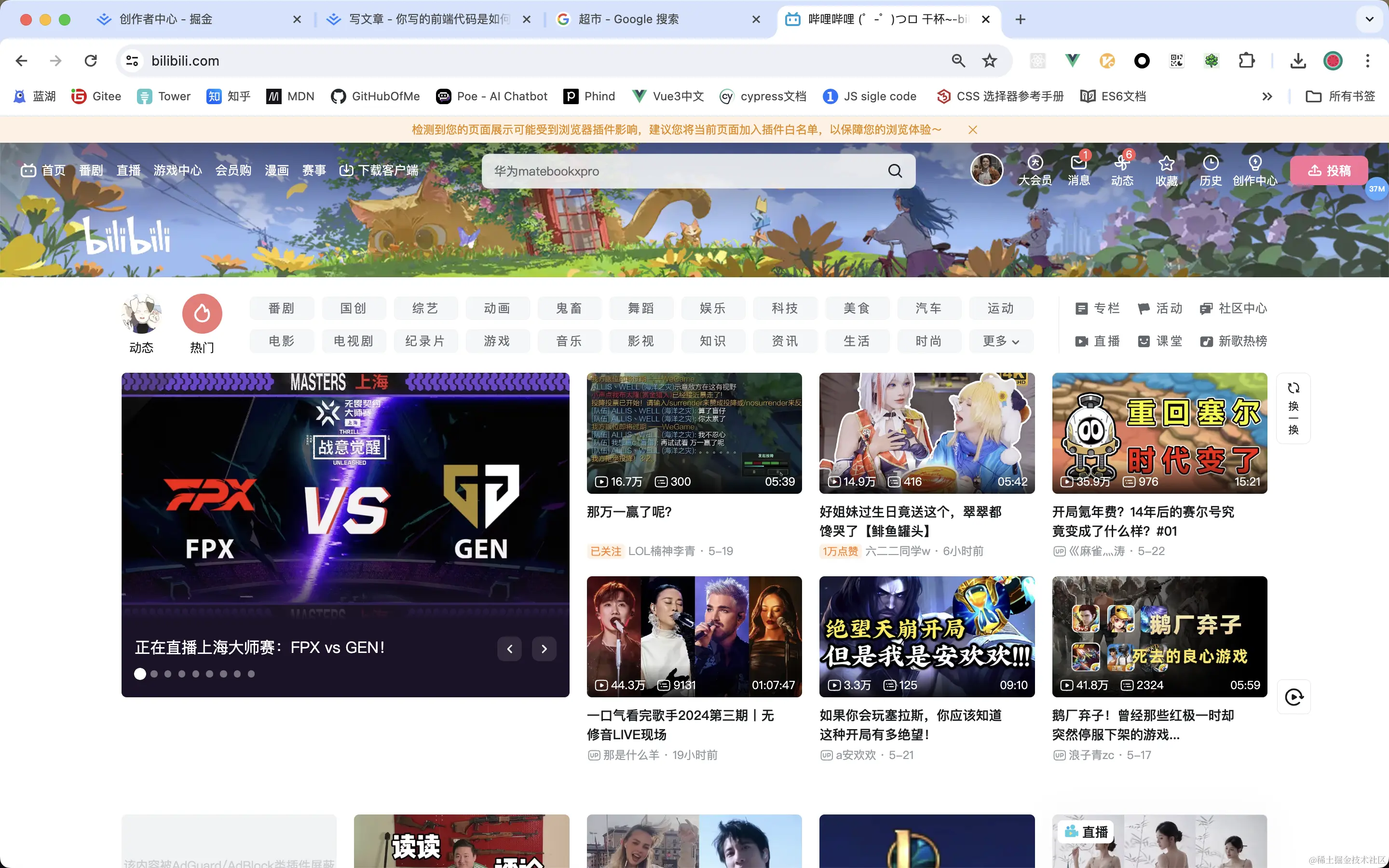The height and width of the screenshot is (868, 1389).
Task: Switch to the 超市 - Google 搜索 tab
Action: tap(628, 19)
